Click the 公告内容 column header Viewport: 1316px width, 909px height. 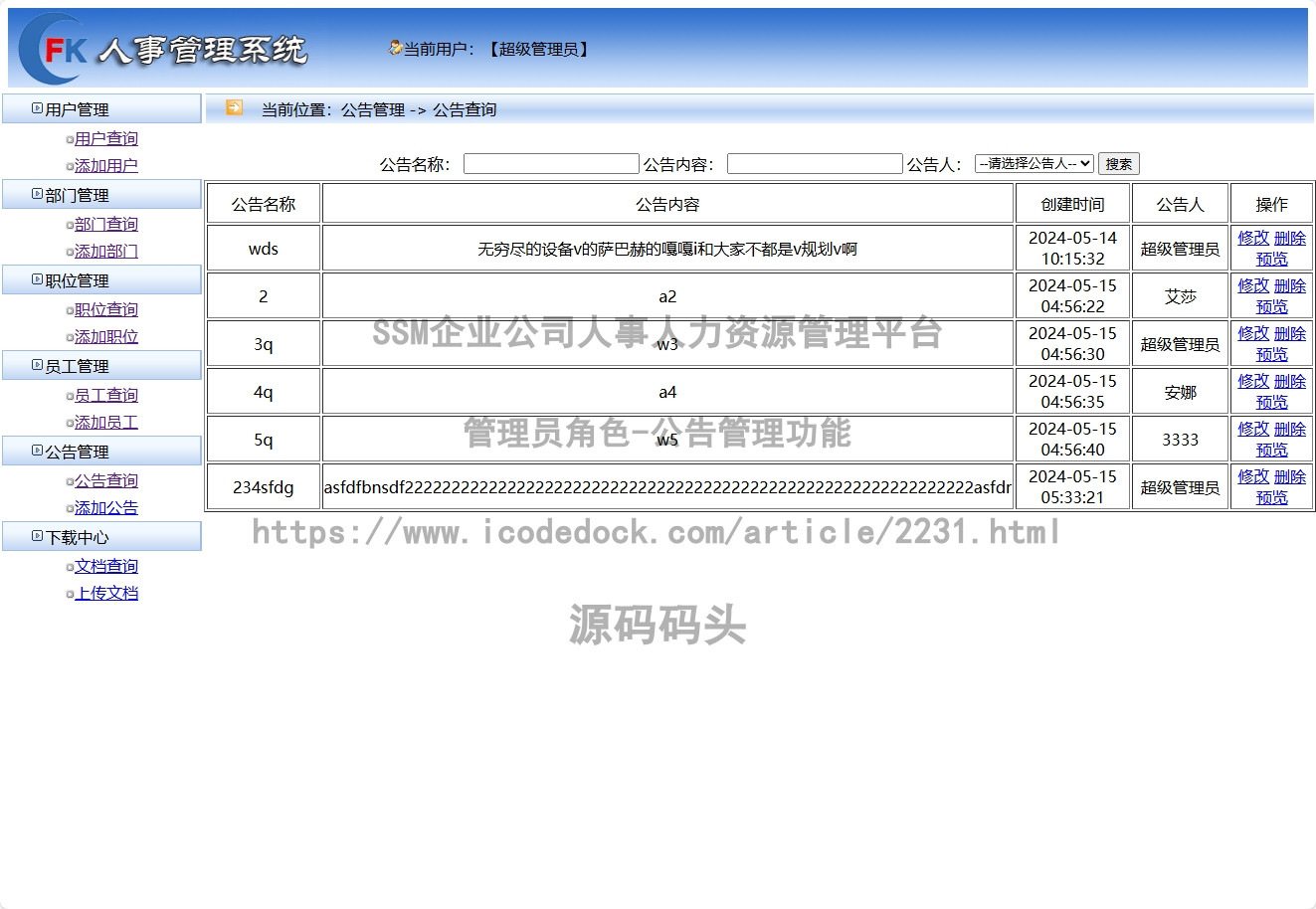coord(667,204)
